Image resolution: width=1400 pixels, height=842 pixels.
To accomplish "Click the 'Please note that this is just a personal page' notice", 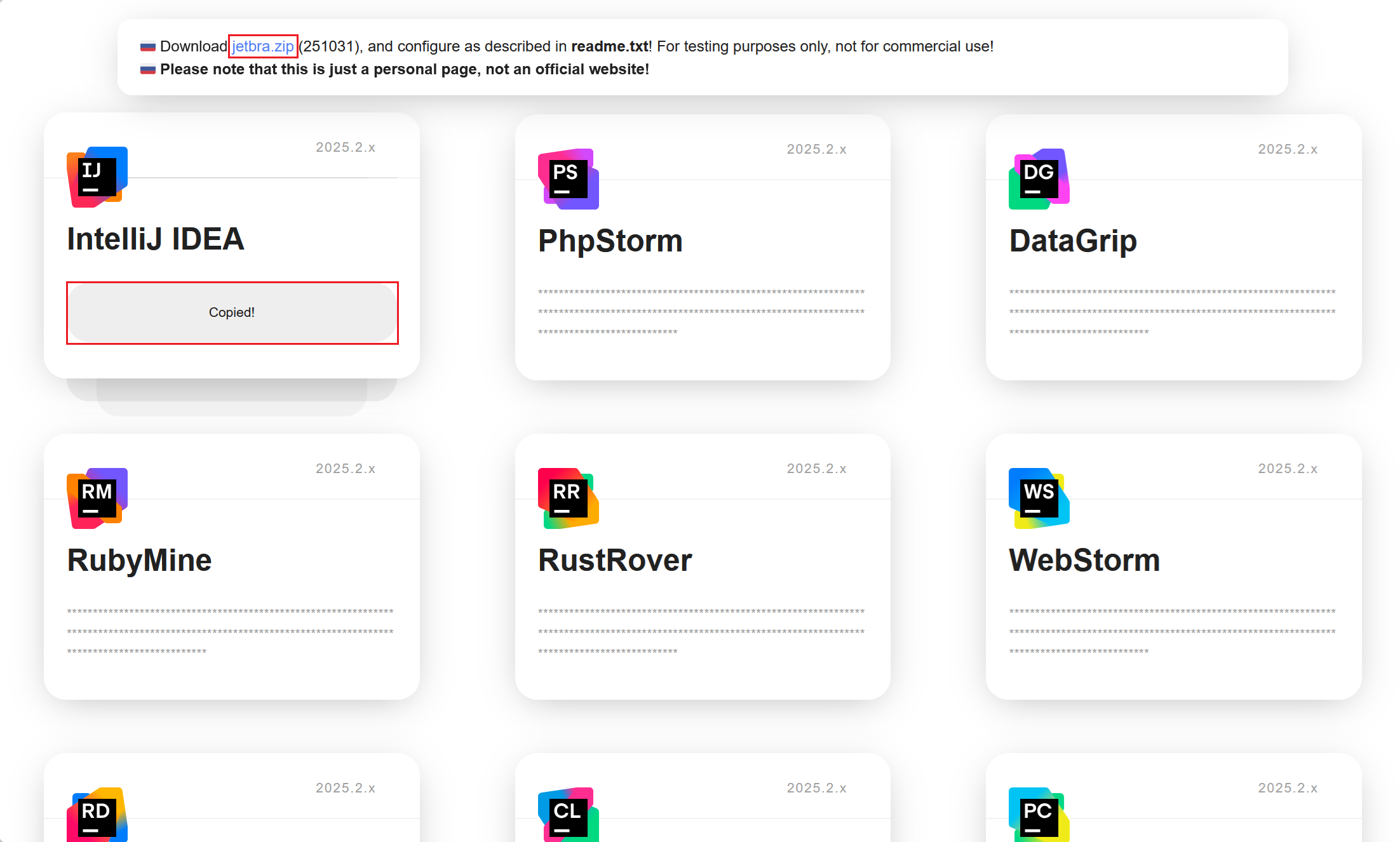I will tap(405, 69).
